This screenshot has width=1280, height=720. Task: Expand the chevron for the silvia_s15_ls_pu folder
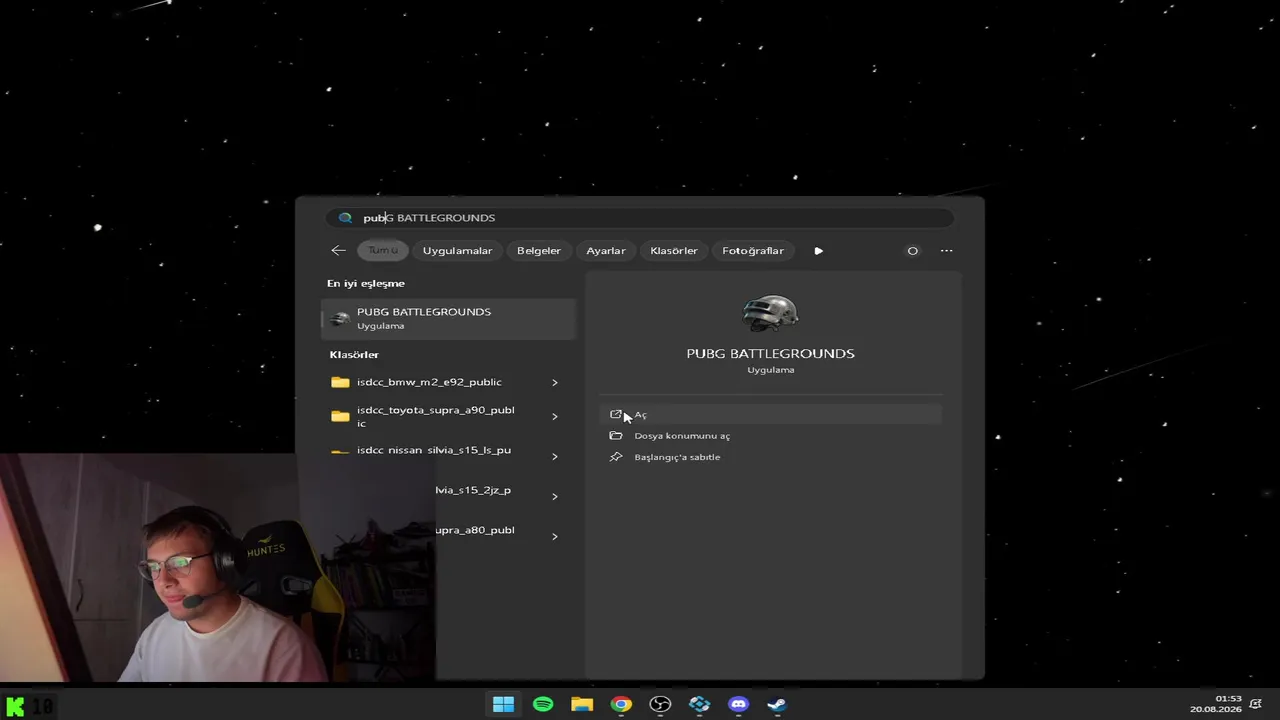click(555, 456)
